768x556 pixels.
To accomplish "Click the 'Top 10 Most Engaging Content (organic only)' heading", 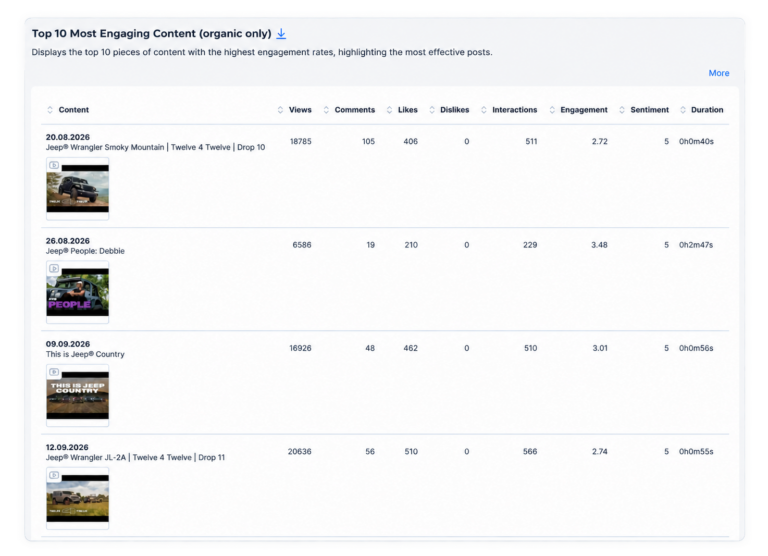I will point(151,34).
